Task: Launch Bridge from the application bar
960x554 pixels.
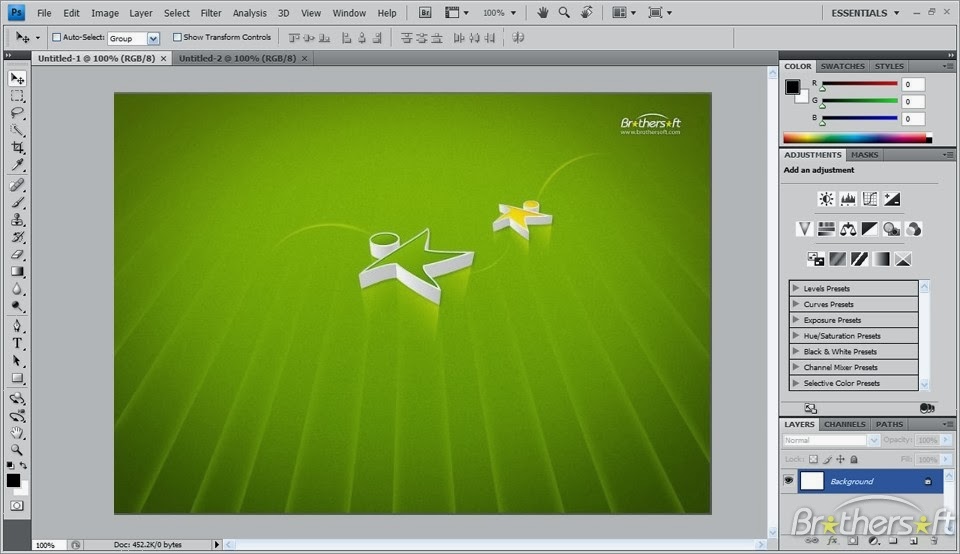Action: (425, 13)
